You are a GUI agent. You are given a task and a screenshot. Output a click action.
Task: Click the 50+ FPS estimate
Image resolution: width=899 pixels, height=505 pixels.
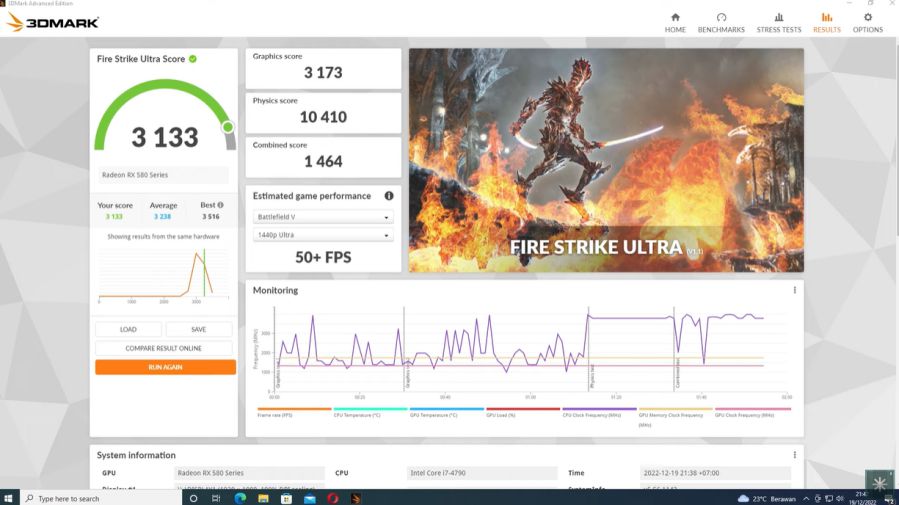[x=323, y=257]
